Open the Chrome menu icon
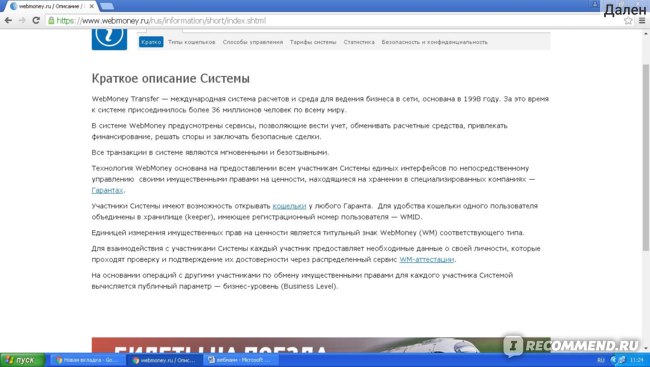 click(x=642, y=21)
